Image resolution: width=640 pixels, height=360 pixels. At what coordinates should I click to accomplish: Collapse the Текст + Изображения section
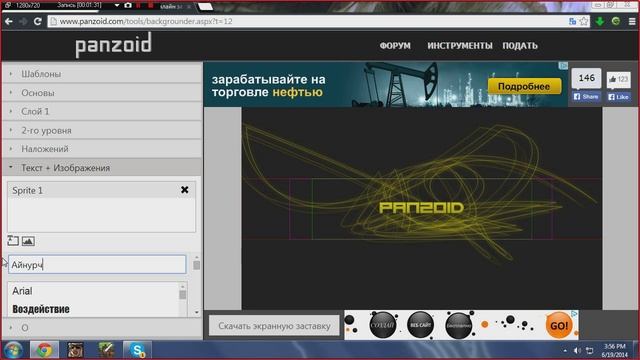click(102, 168)
